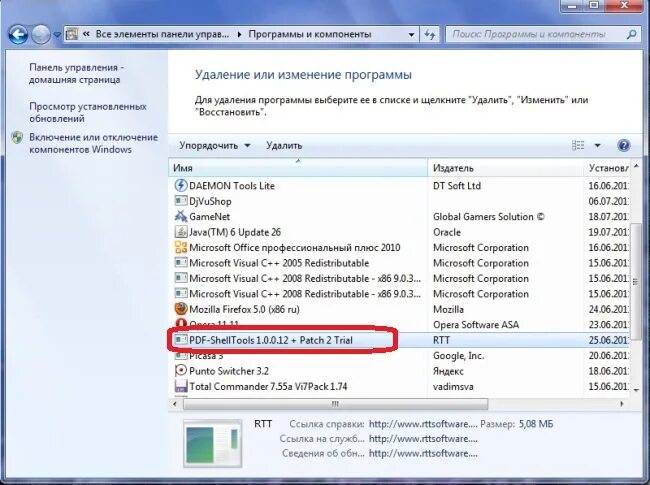Click the DjVuShop program icon
The image size is (650, 485).
181,201
